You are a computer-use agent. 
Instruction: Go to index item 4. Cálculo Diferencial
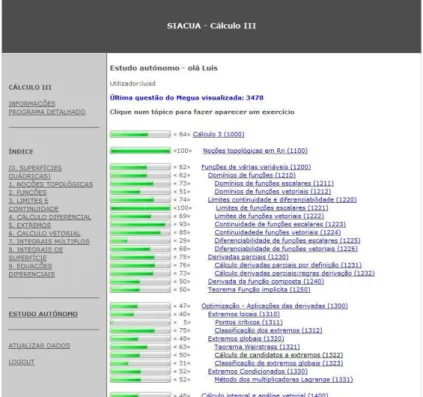(50, 217)
